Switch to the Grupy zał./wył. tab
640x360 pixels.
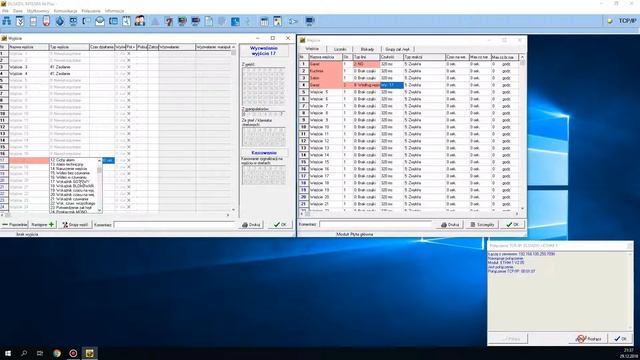397,49
